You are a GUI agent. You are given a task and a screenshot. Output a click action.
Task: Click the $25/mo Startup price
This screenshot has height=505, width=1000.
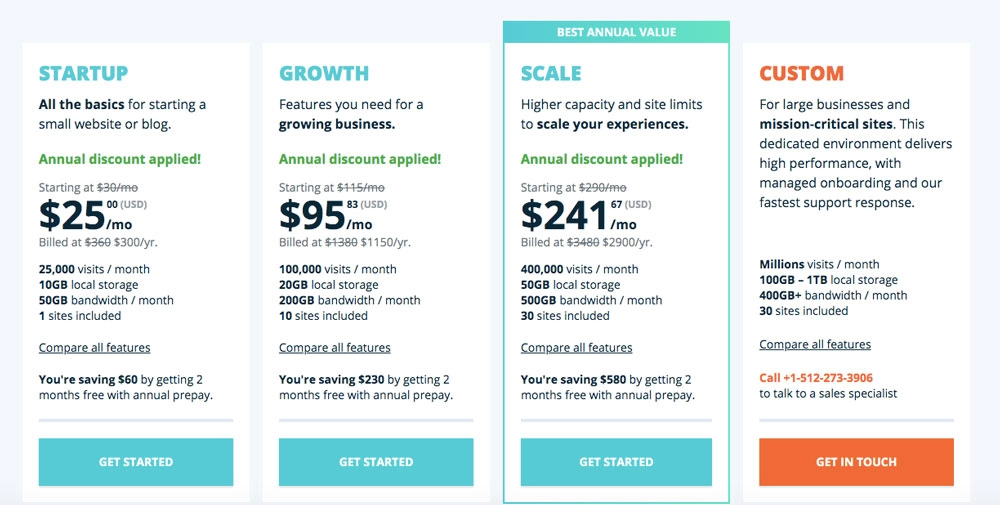(85, 216)
